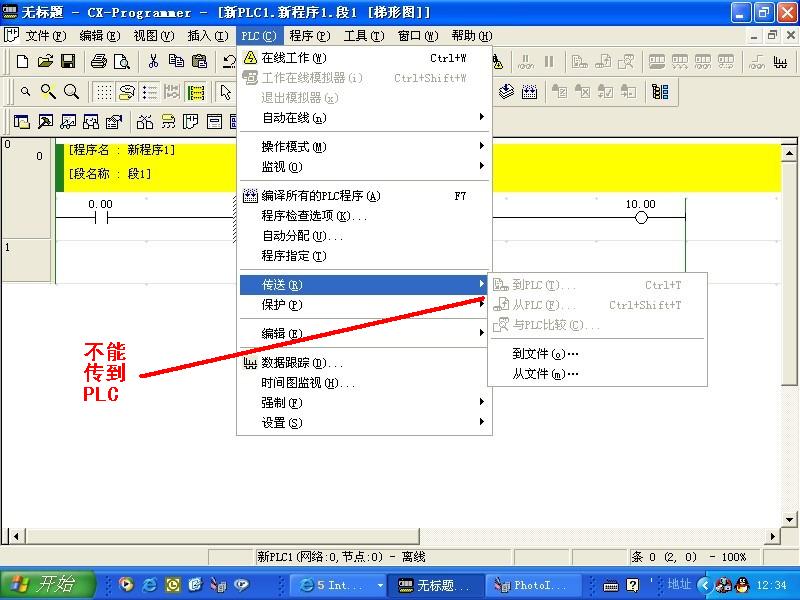Create a new project with New icon
This screenshot has height=600, width=800.
coord(22,62)
